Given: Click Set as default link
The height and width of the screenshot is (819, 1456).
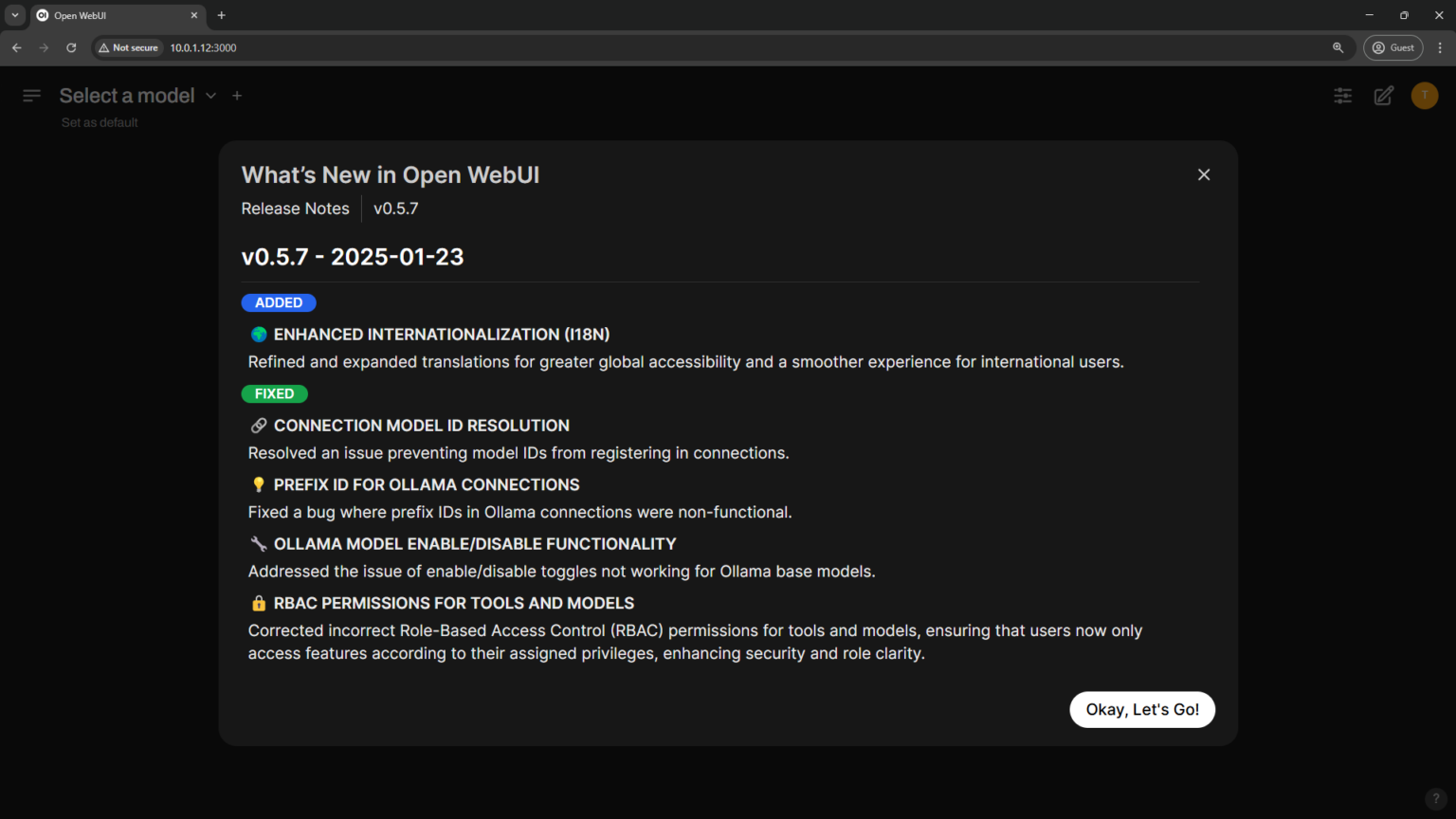Looking at the screenshot, I should 100,122.
